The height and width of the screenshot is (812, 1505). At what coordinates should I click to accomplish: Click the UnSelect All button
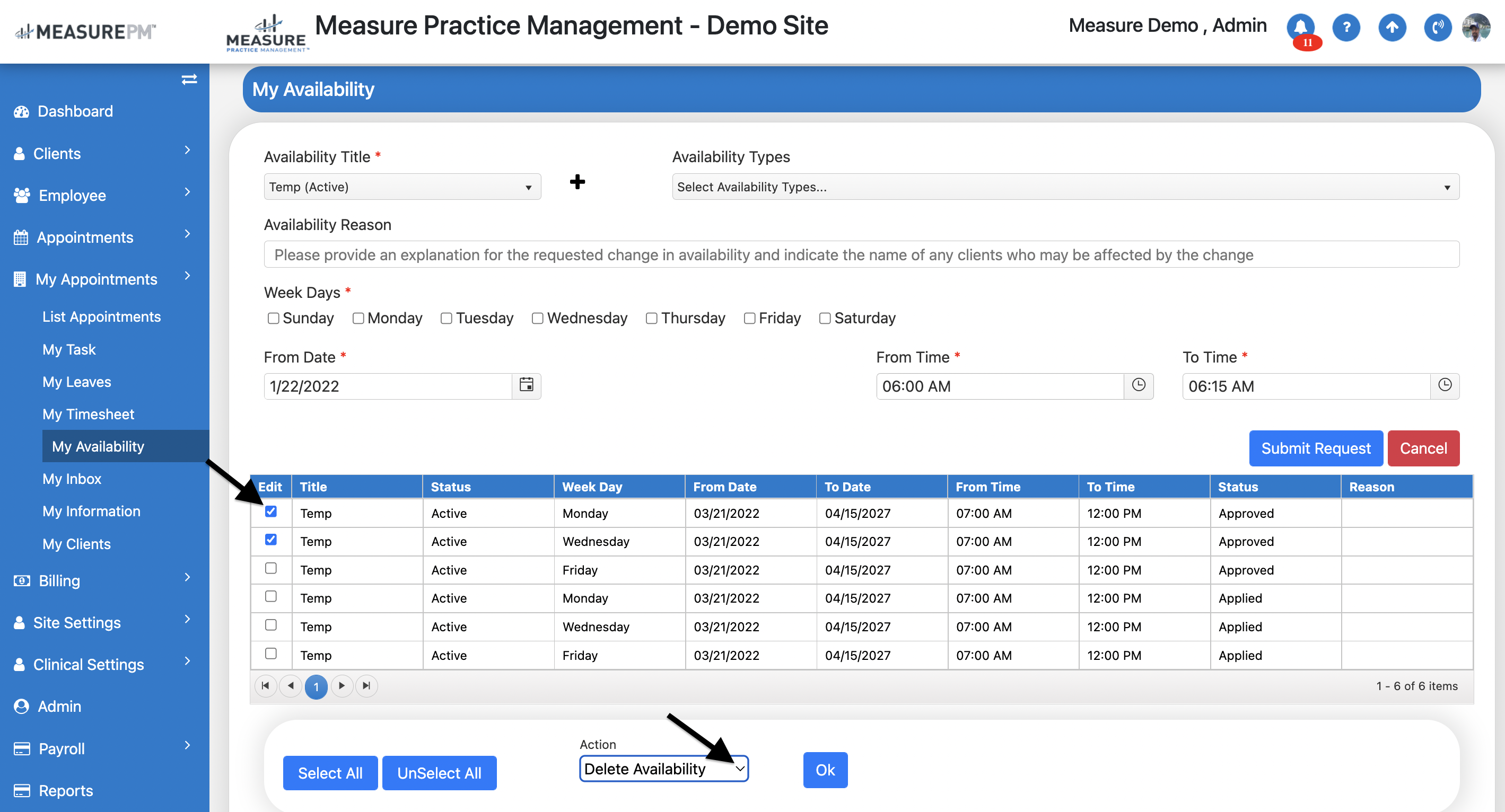pos(439,773)
